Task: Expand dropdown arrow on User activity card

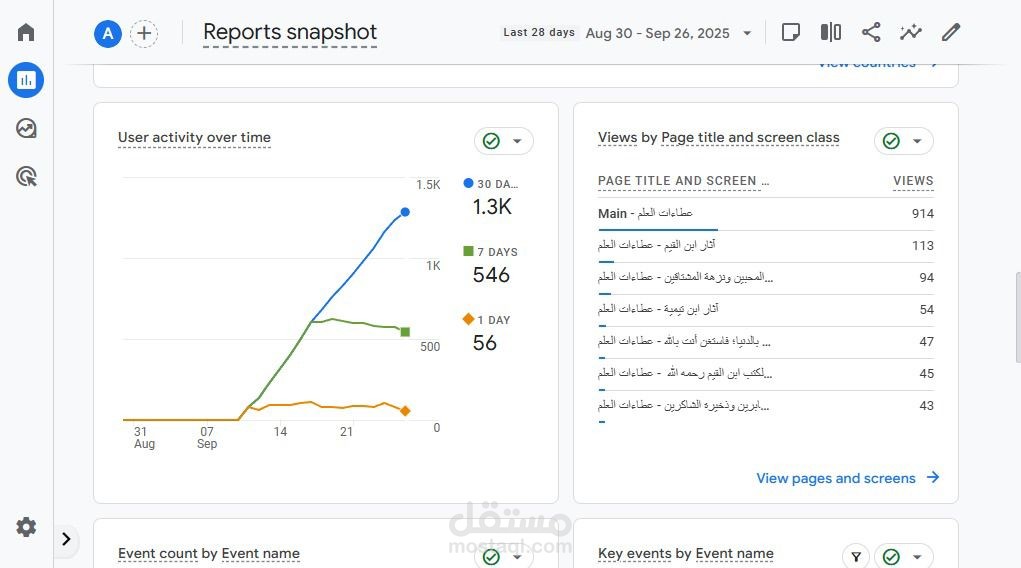Action: [x=517, y=141]
